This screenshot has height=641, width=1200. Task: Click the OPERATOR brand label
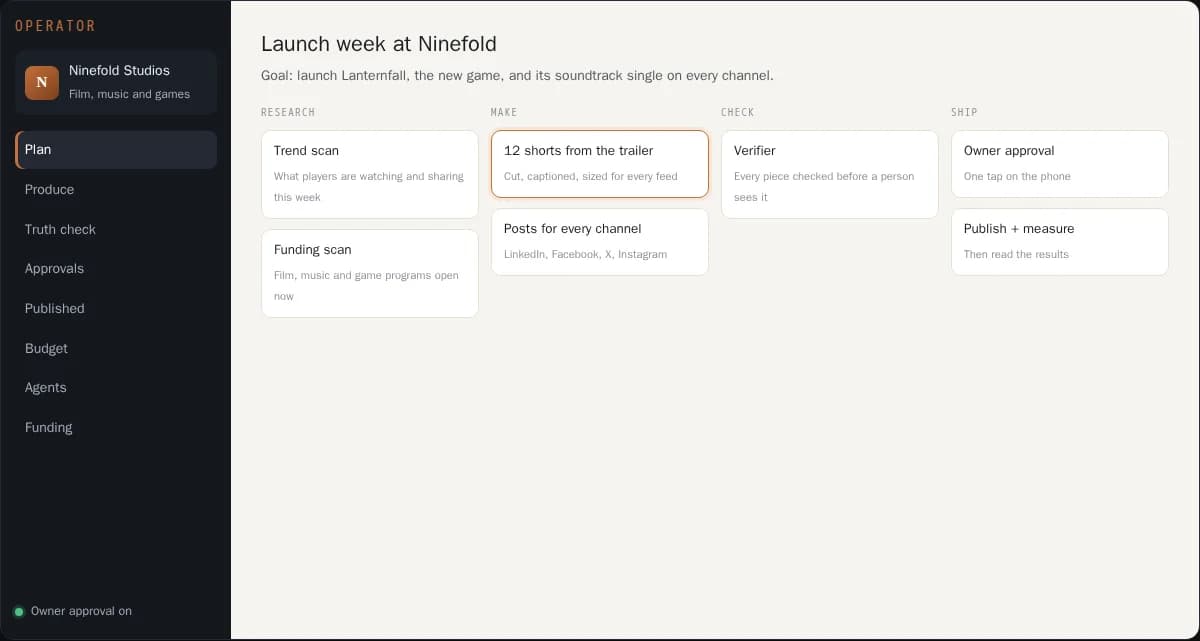point(55,25)
